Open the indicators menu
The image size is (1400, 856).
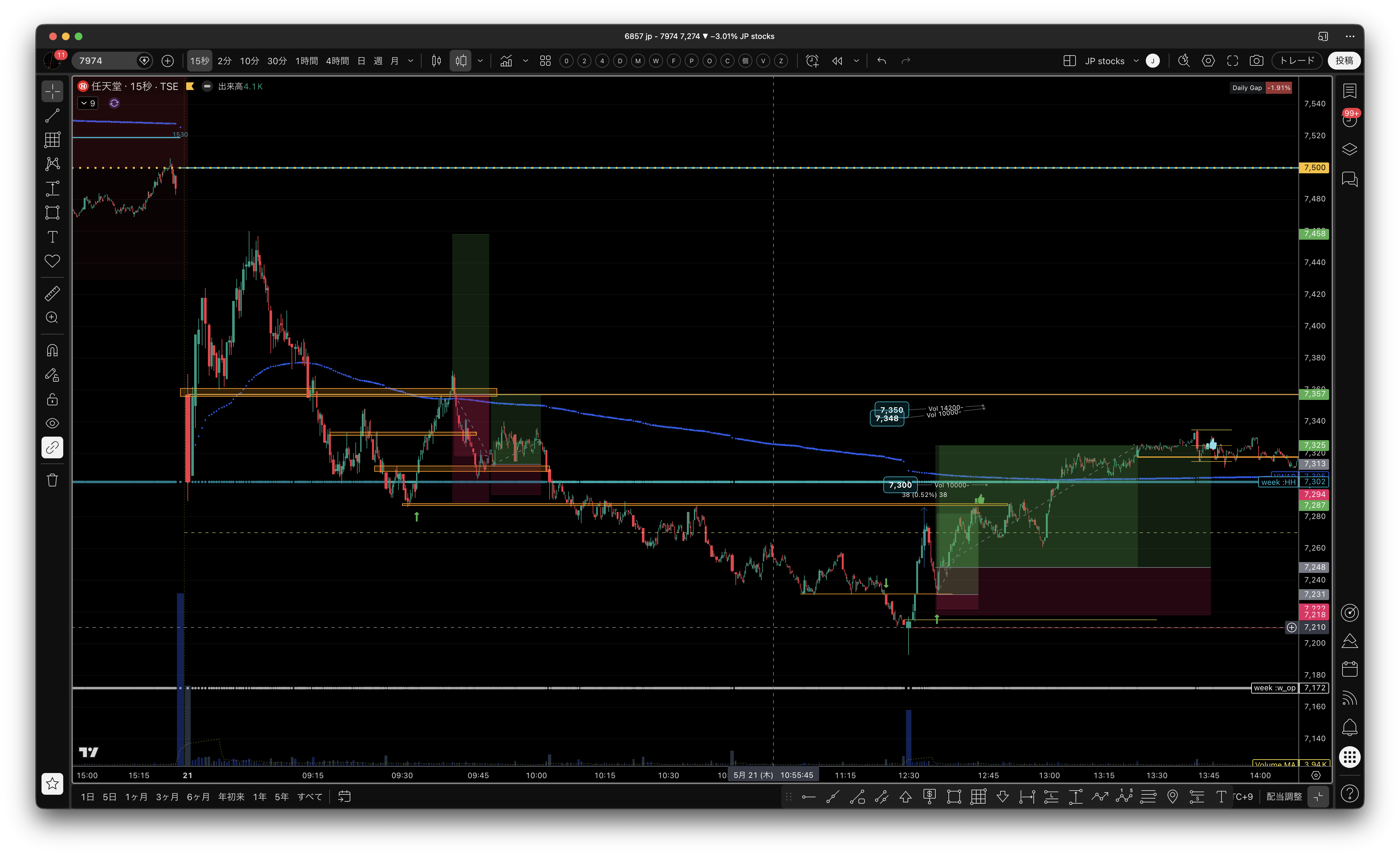click(x=506, y=61)
